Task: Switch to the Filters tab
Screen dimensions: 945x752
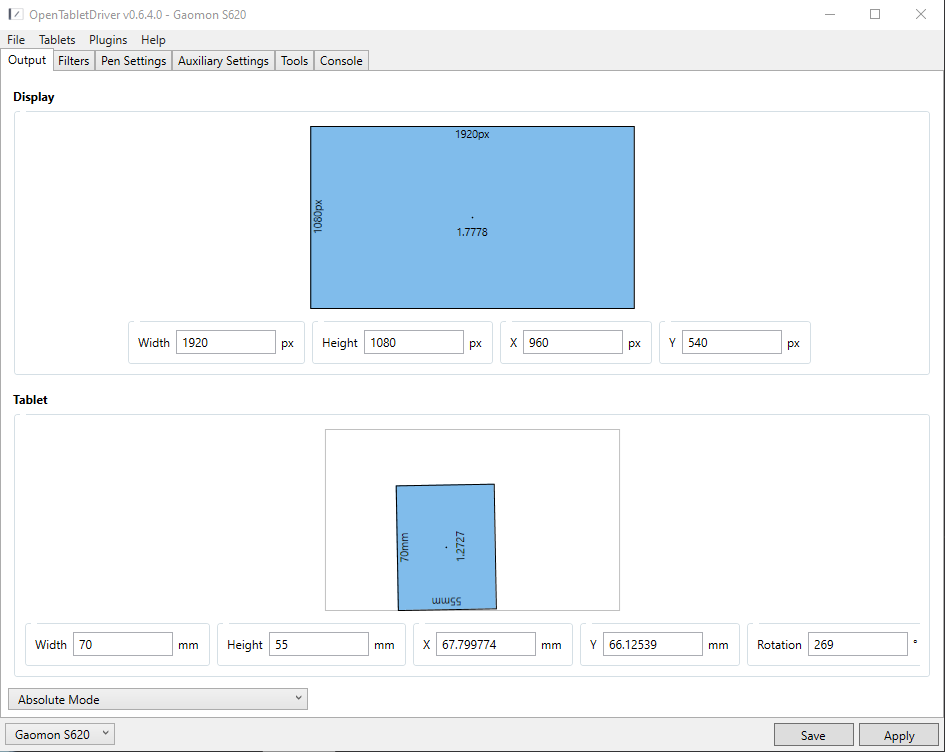Action: coord(74,61)
